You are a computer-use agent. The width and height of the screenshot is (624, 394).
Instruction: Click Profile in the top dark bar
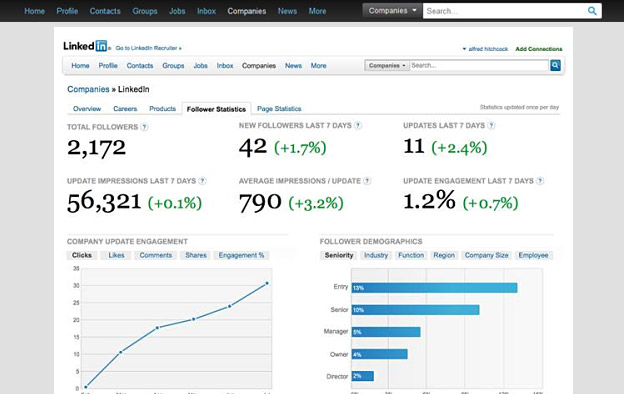click(x=67, y=11)
